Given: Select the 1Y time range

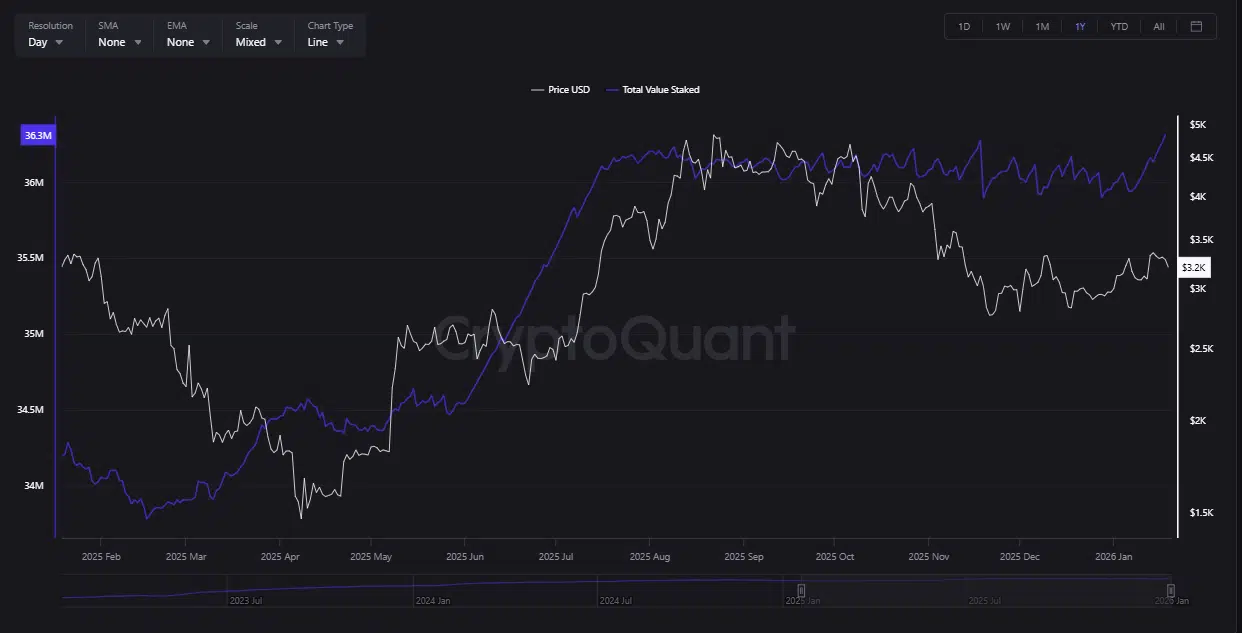Looking at the screenshot, I should [x=1080, y=26].
